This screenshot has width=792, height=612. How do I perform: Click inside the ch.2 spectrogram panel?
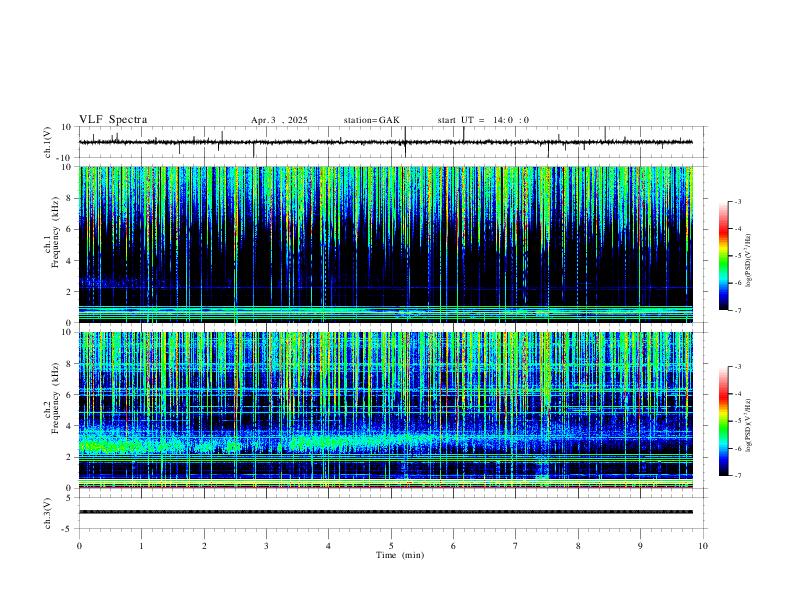point(386,410)
